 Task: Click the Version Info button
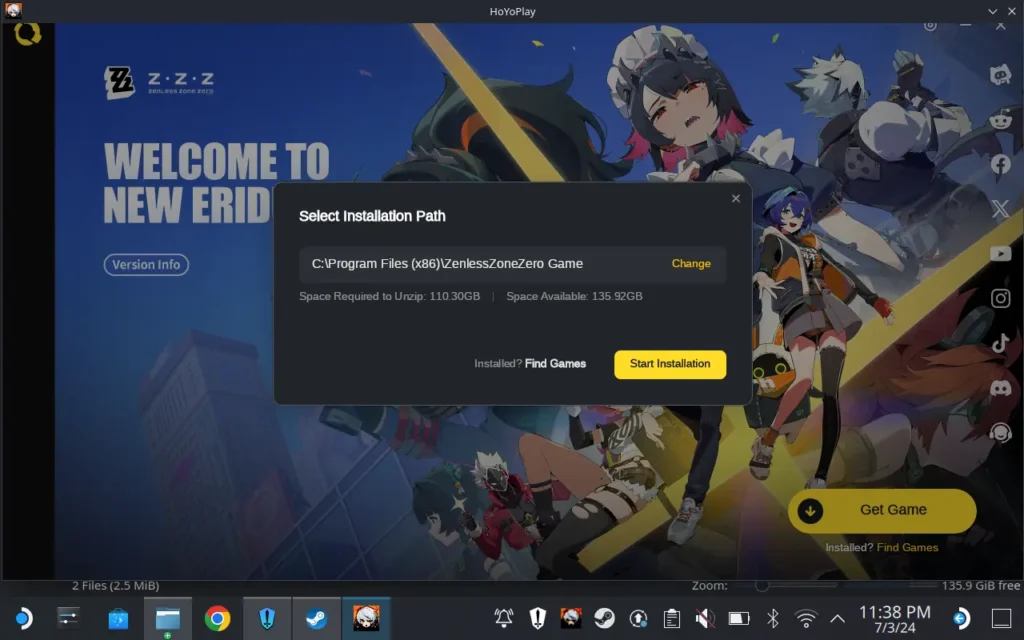[146, 264]
